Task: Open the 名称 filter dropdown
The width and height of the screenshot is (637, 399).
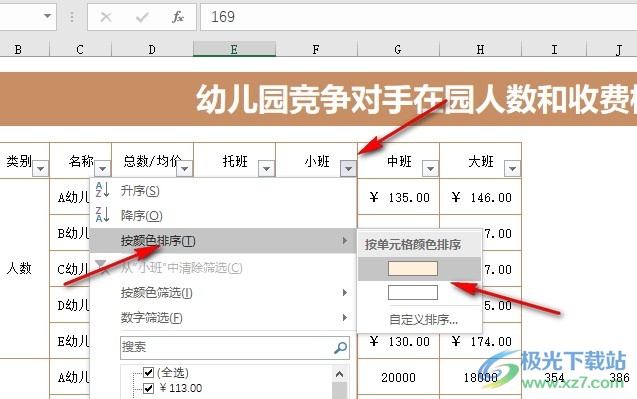Action: point(102,168)
